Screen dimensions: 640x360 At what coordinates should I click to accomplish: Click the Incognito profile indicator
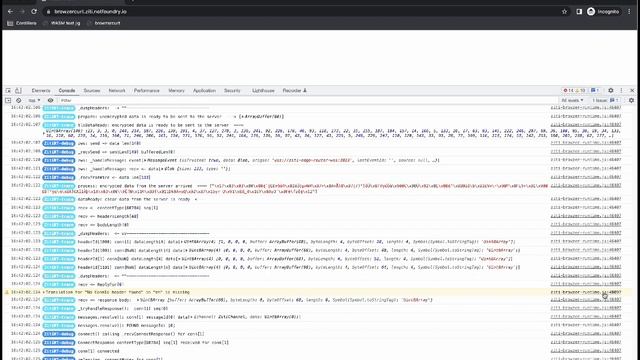coord(603,12)
